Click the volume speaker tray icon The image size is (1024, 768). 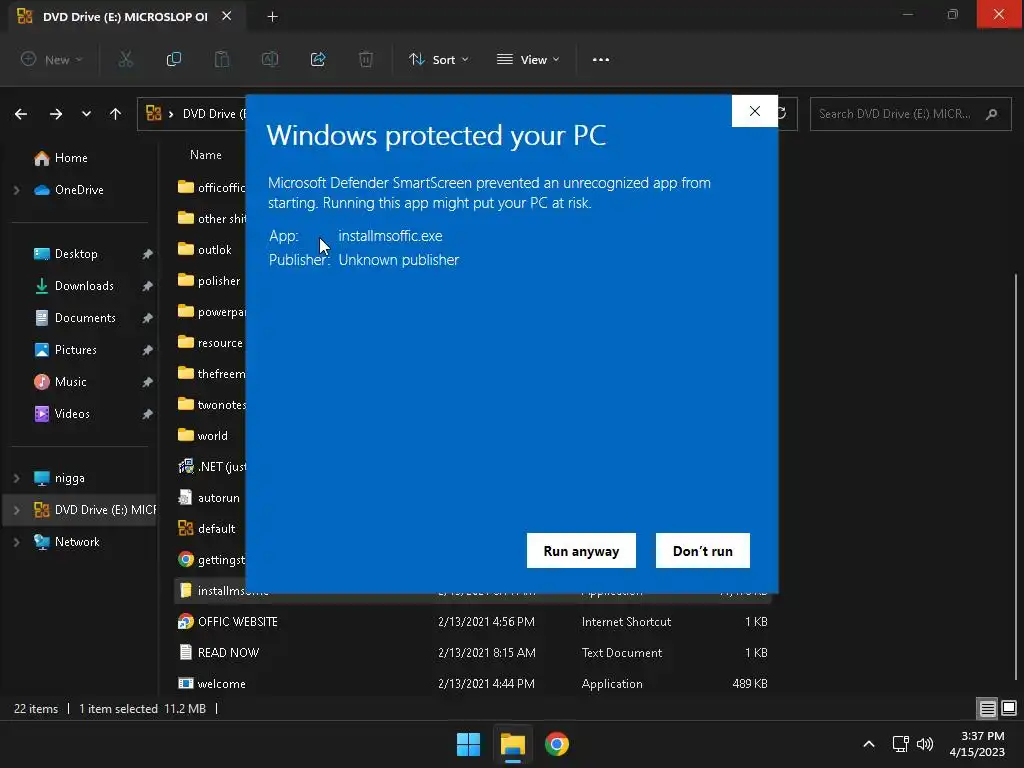coord(925,744)
